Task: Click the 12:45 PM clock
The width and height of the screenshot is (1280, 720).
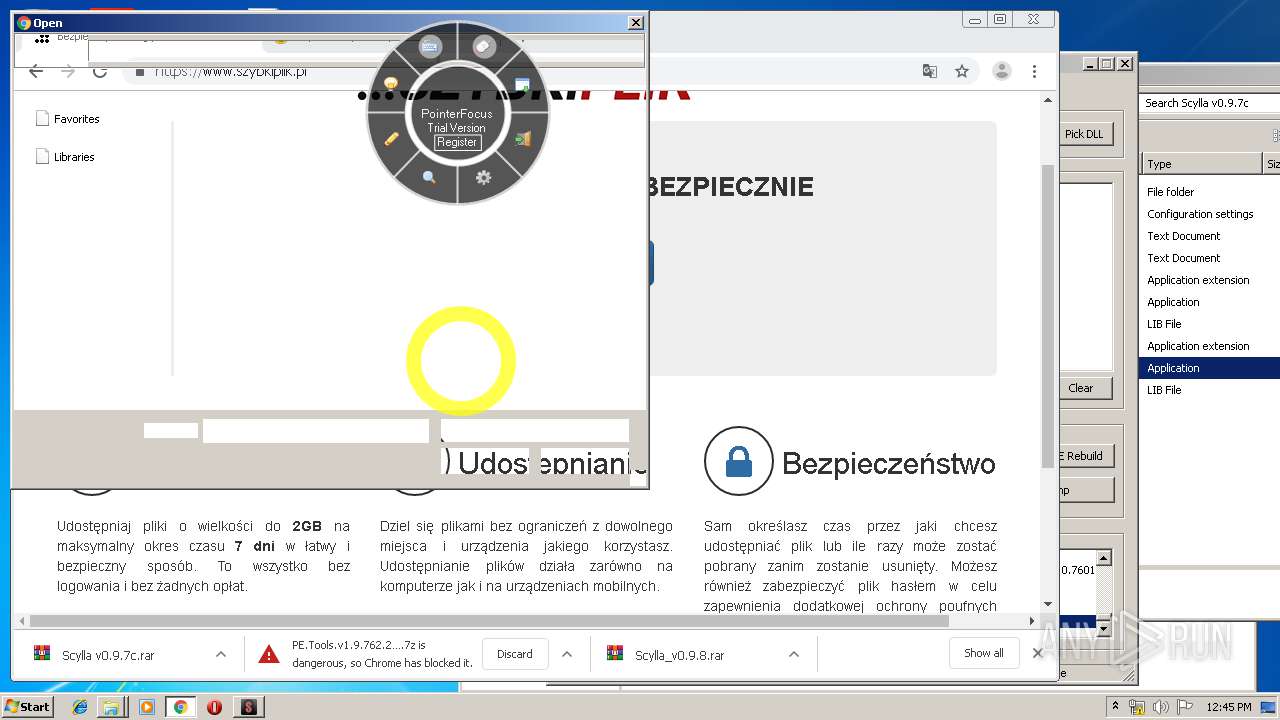Action: [1228, 707]
